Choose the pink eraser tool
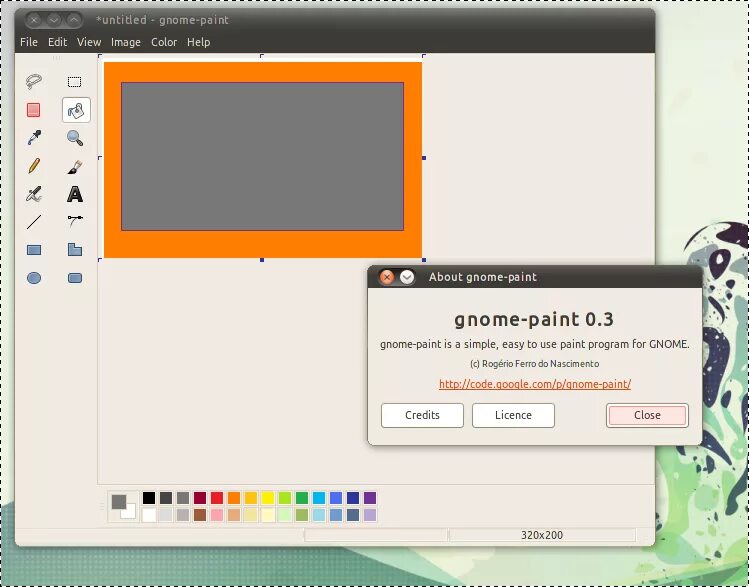This screenshot has height=587, width=749. [x=33, y=110]
